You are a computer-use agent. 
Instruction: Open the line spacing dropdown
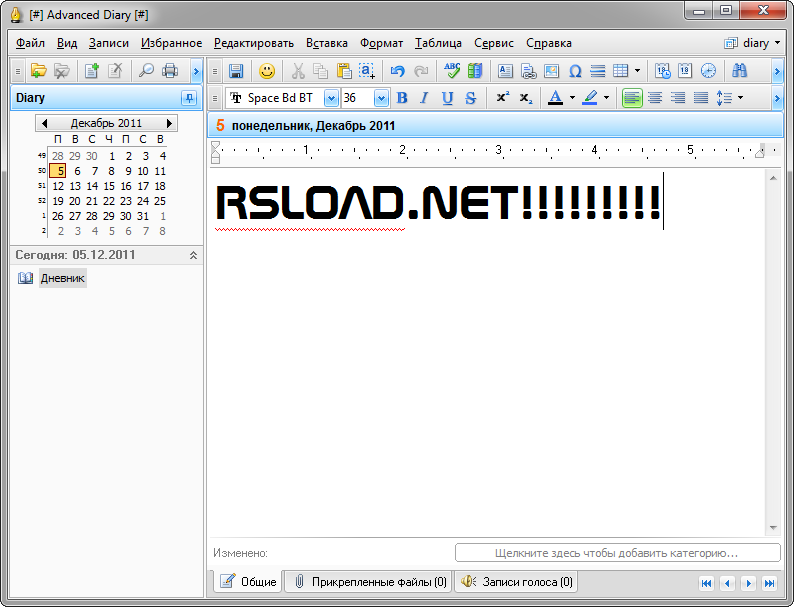tap(741, 98)
